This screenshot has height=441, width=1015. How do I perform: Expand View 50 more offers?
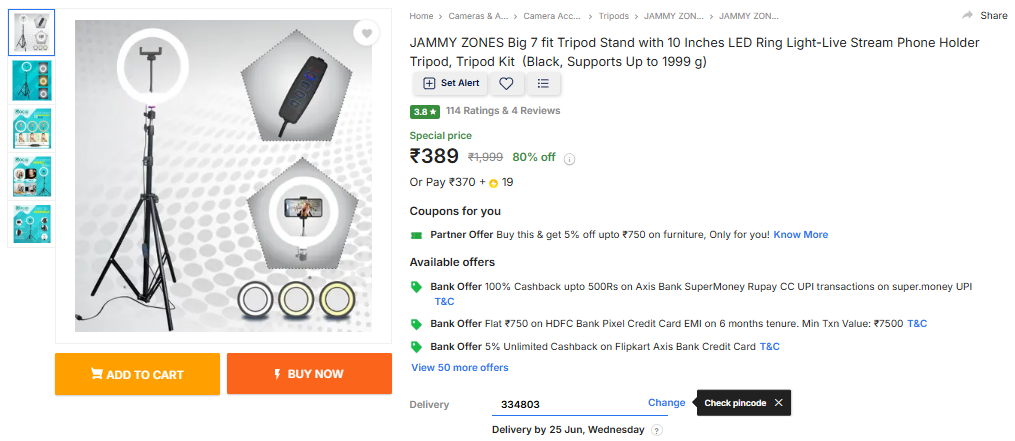460,367
